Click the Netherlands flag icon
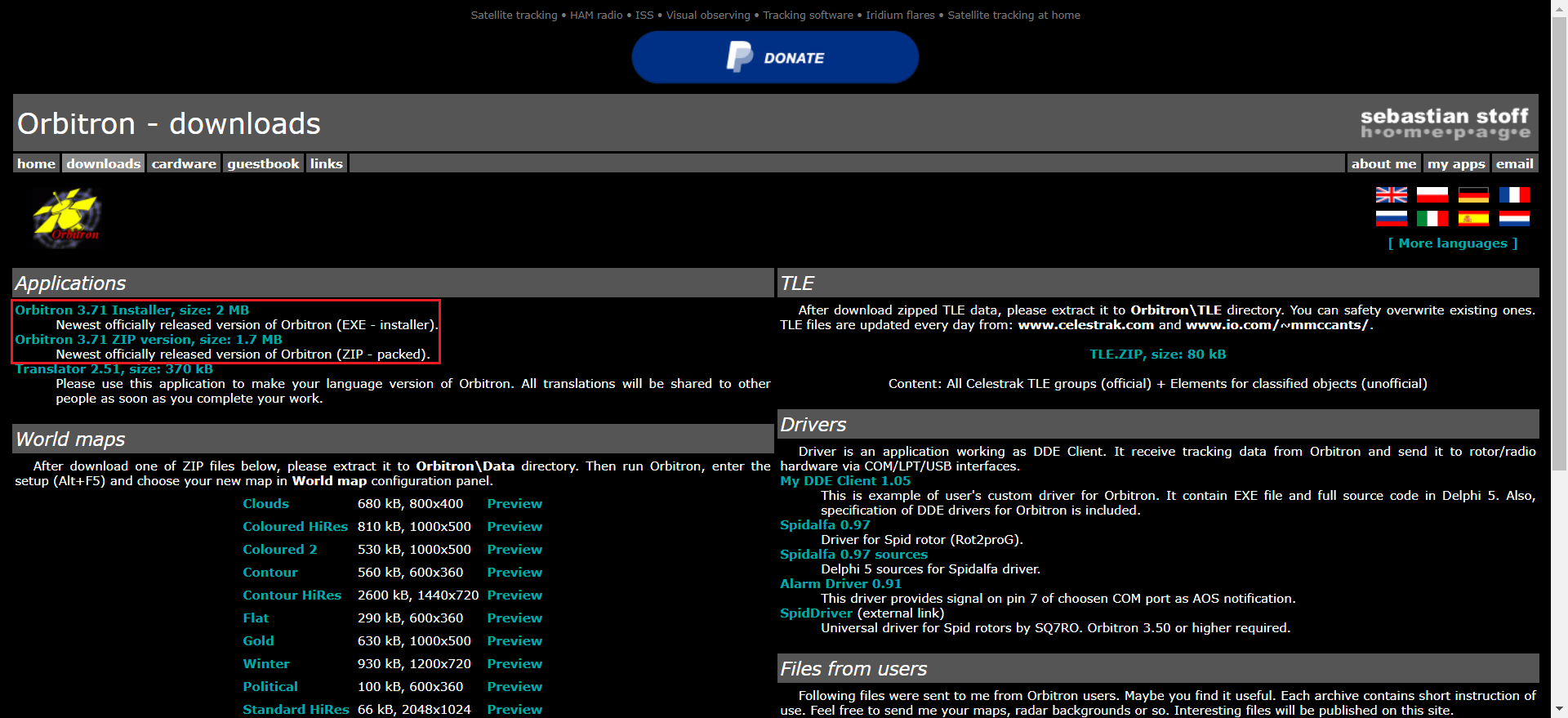Screen dimensions: 1568x718 click(x=1514, y=218)
